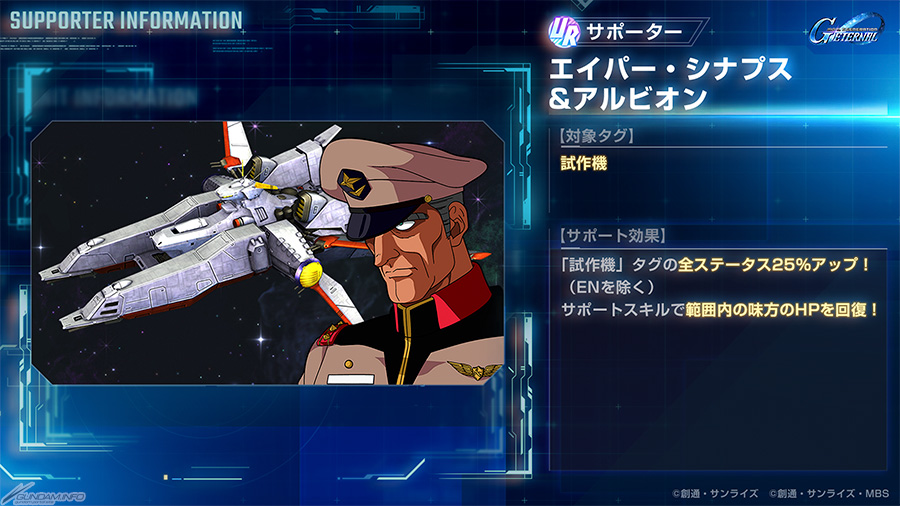Click the SUPPORTER INFORMATION header
The image size is (900, 506).
126,21
